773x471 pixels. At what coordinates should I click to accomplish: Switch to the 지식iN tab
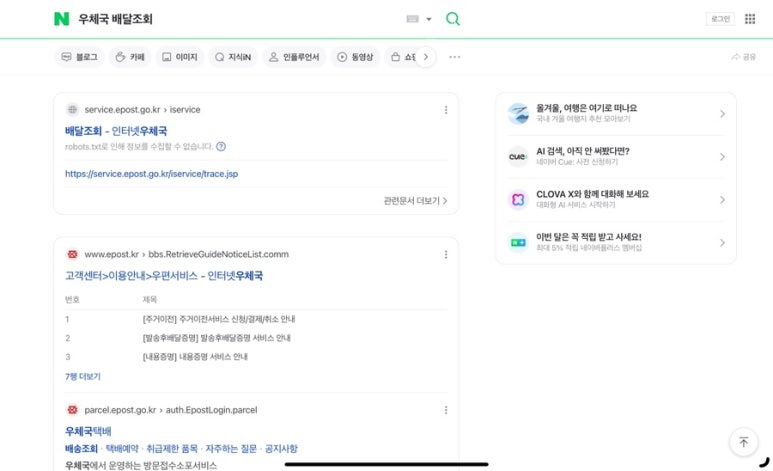click(233, 57)
